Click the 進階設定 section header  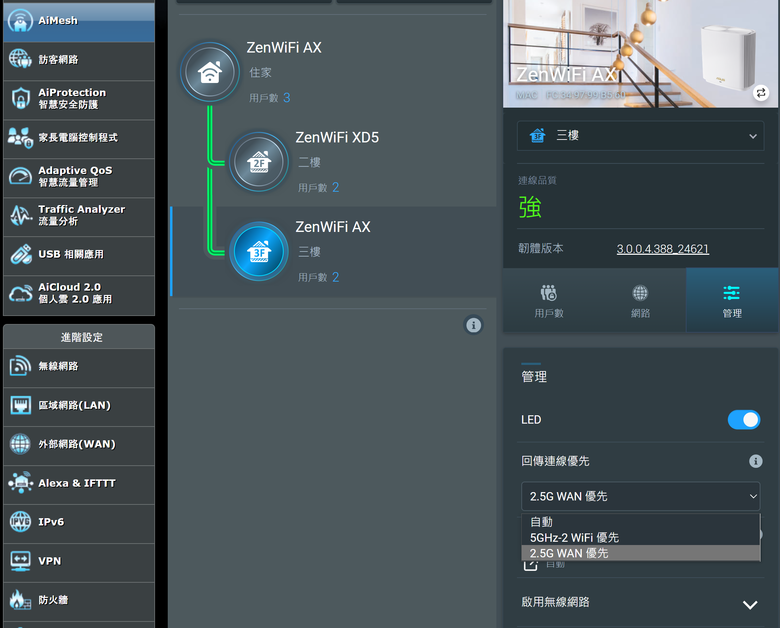pos(81,337)
